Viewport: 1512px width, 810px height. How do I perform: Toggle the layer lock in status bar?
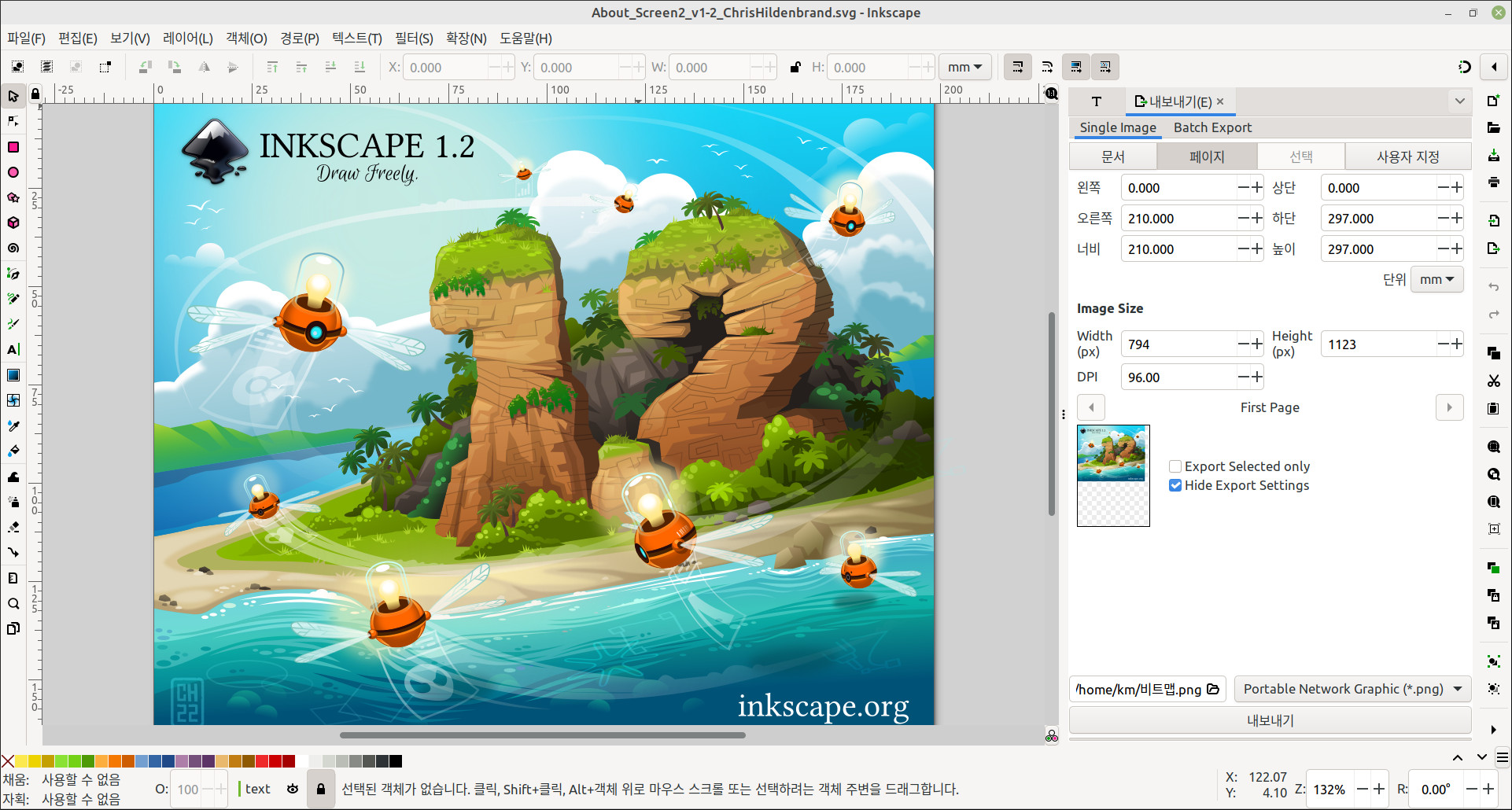click(x=321, y=789)
